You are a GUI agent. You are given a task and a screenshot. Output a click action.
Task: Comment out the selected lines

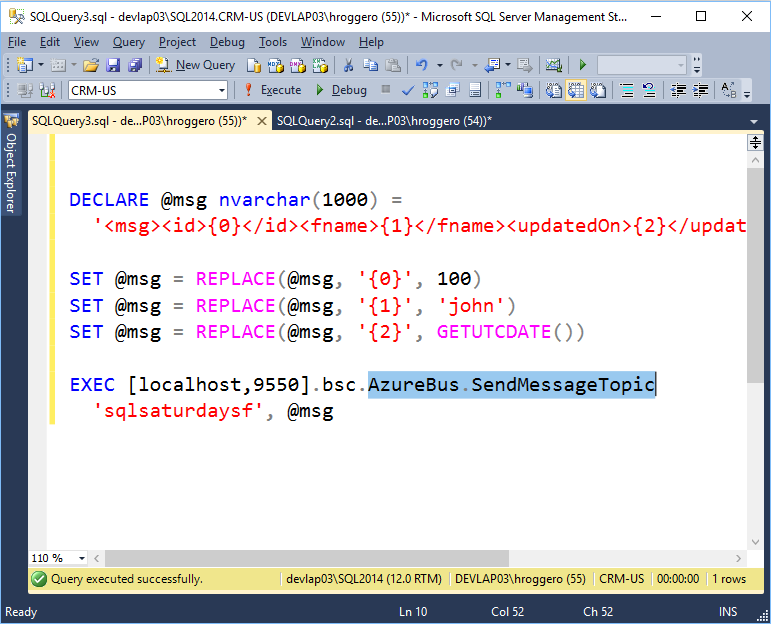(x=627, y=90)
